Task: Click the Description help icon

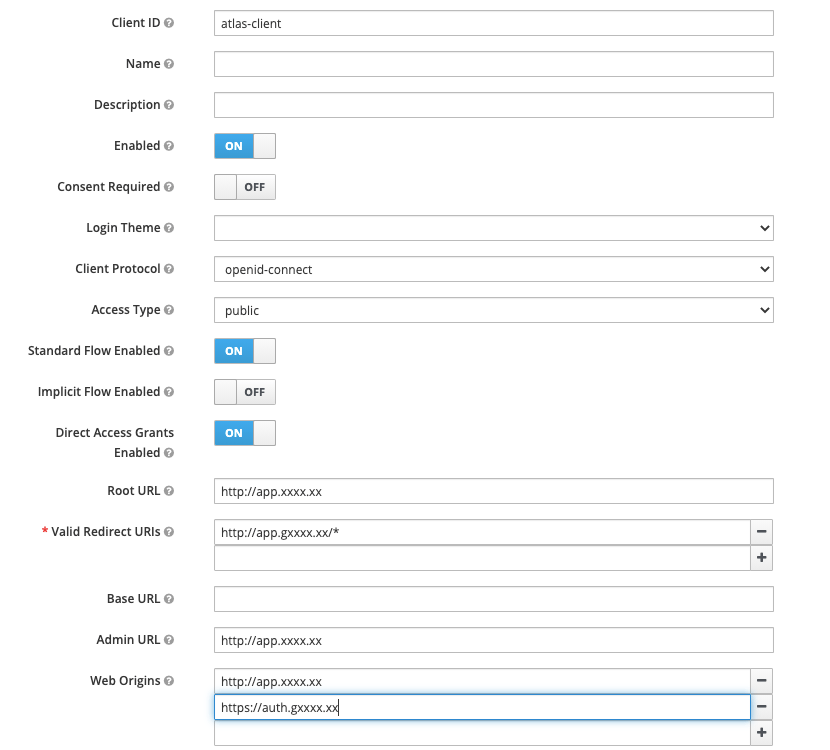Action: 168,104
